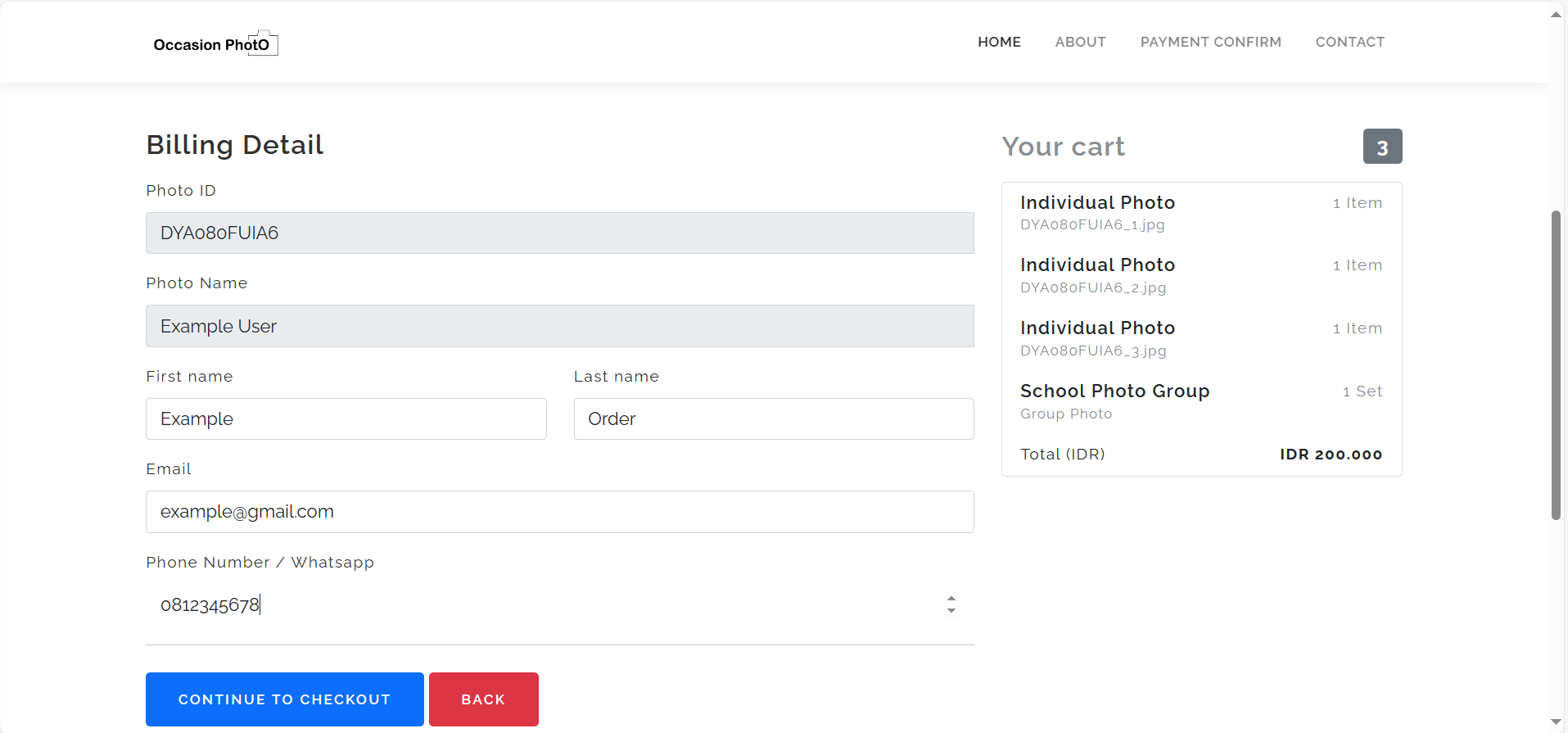Click the Photo Name field
The height and width of the screenshot is (733, 1568).
pyautogui.click(x=559, y=326)
